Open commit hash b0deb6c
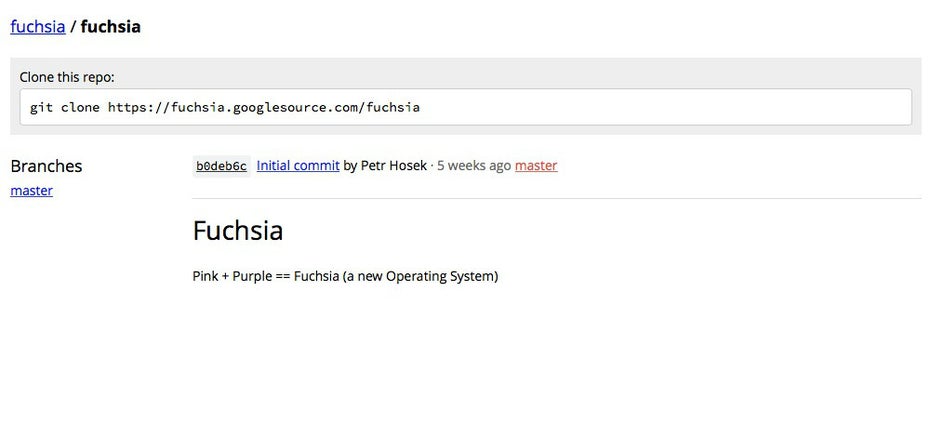This screenshot has height=437, width=930. (x=221, y=166)
